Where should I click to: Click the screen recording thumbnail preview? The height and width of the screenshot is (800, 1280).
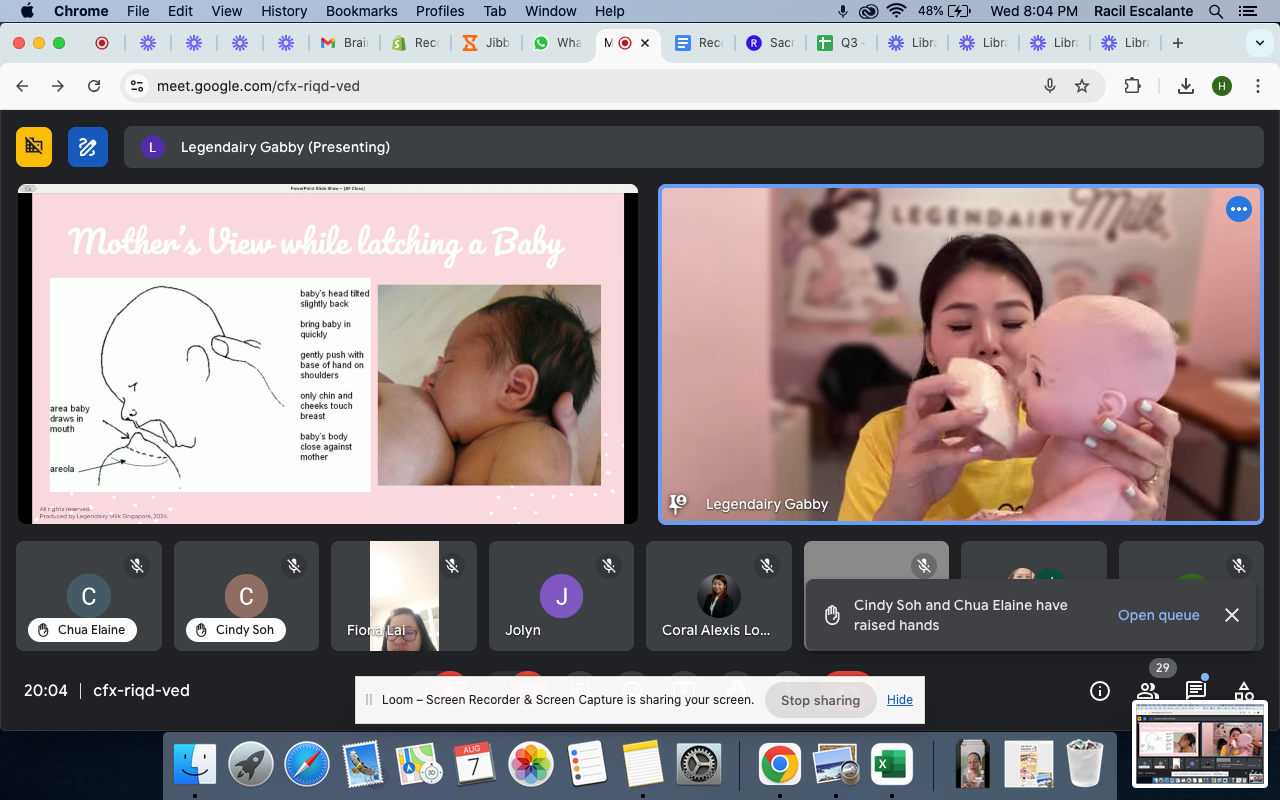click(x=1200, y=743)
